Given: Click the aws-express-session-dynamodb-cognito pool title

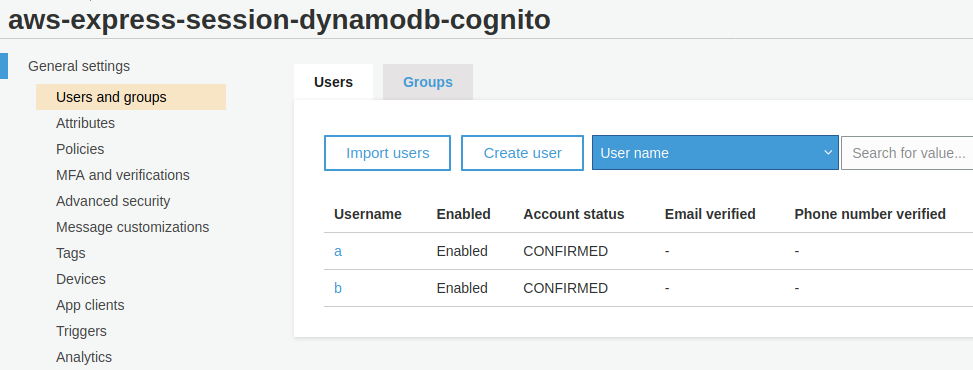Looking at the screenshot, I should 279,20.
